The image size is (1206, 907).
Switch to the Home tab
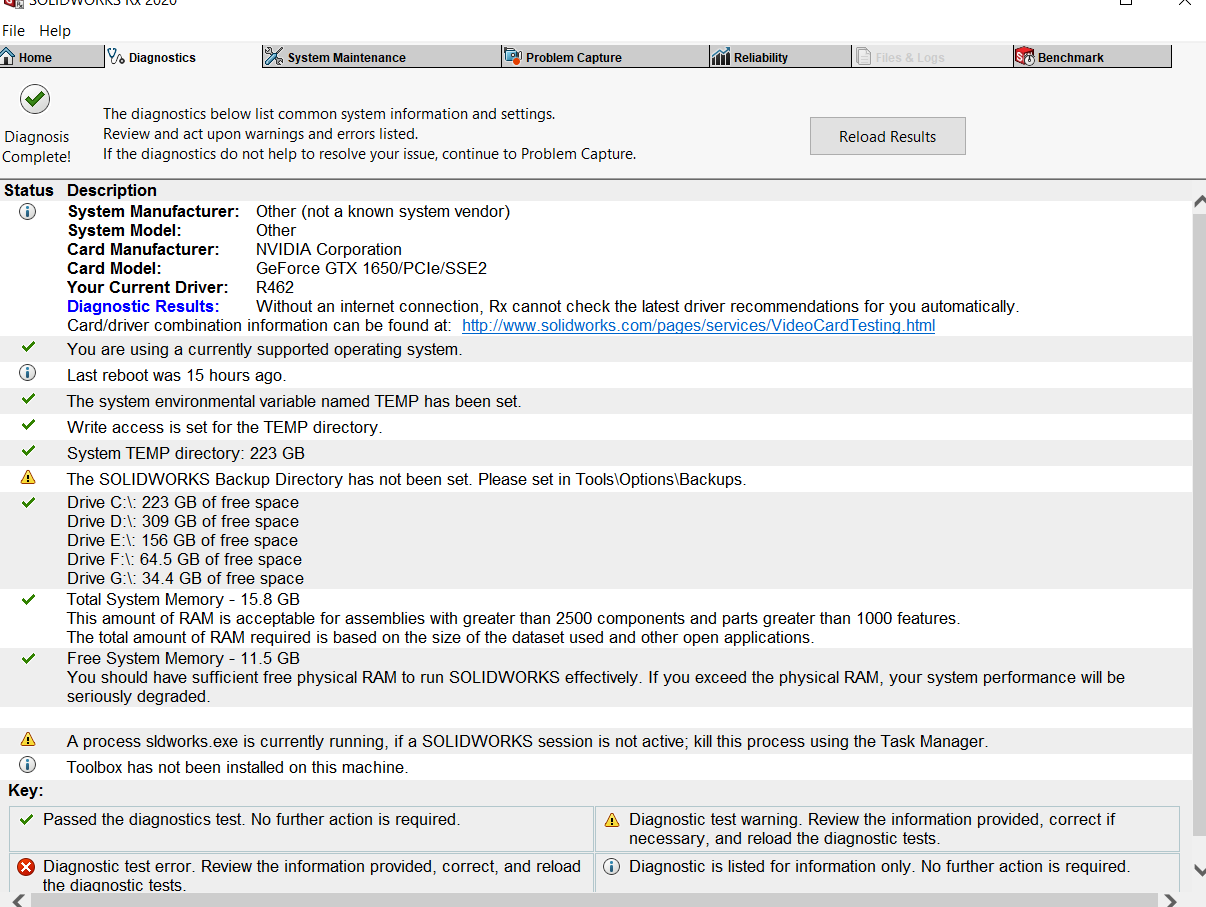tap(51, 57)
